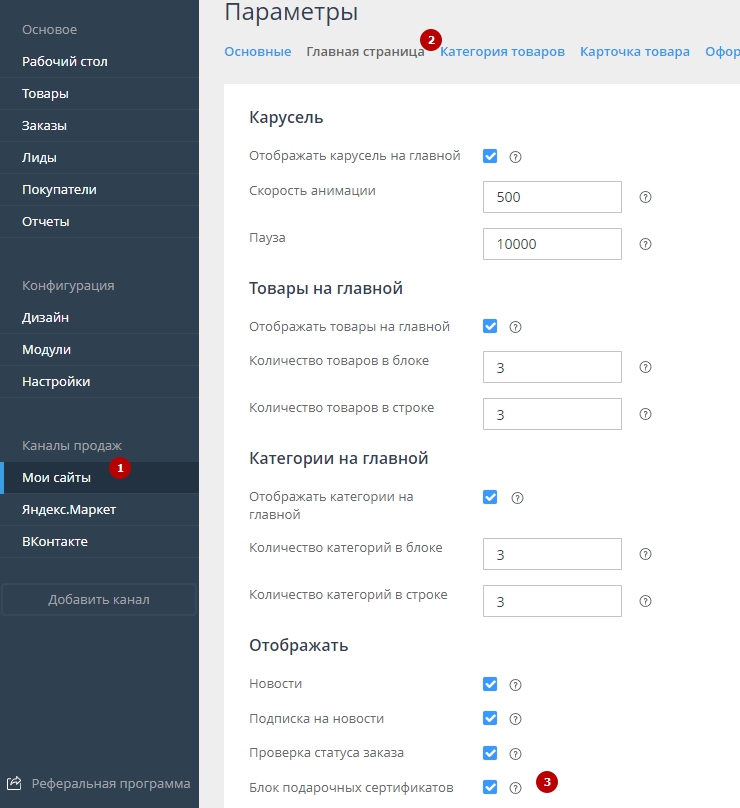740x808 pixels.
Task: Toggle Отображать карусель на главной checkbox
Action: 490,156
